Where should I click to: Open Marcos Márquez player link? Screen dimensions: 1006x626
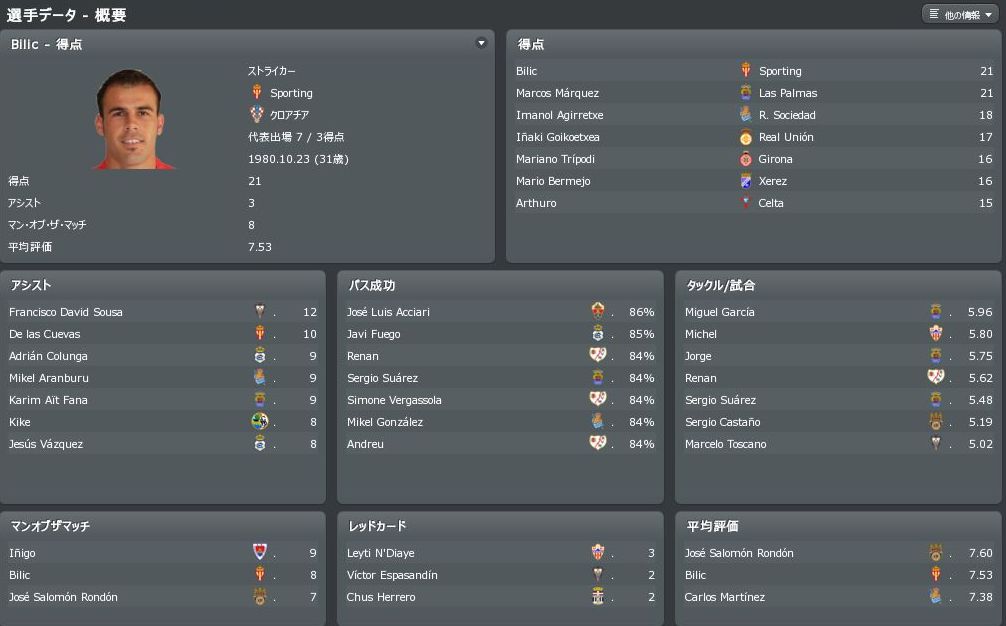[x=557, y=93]
